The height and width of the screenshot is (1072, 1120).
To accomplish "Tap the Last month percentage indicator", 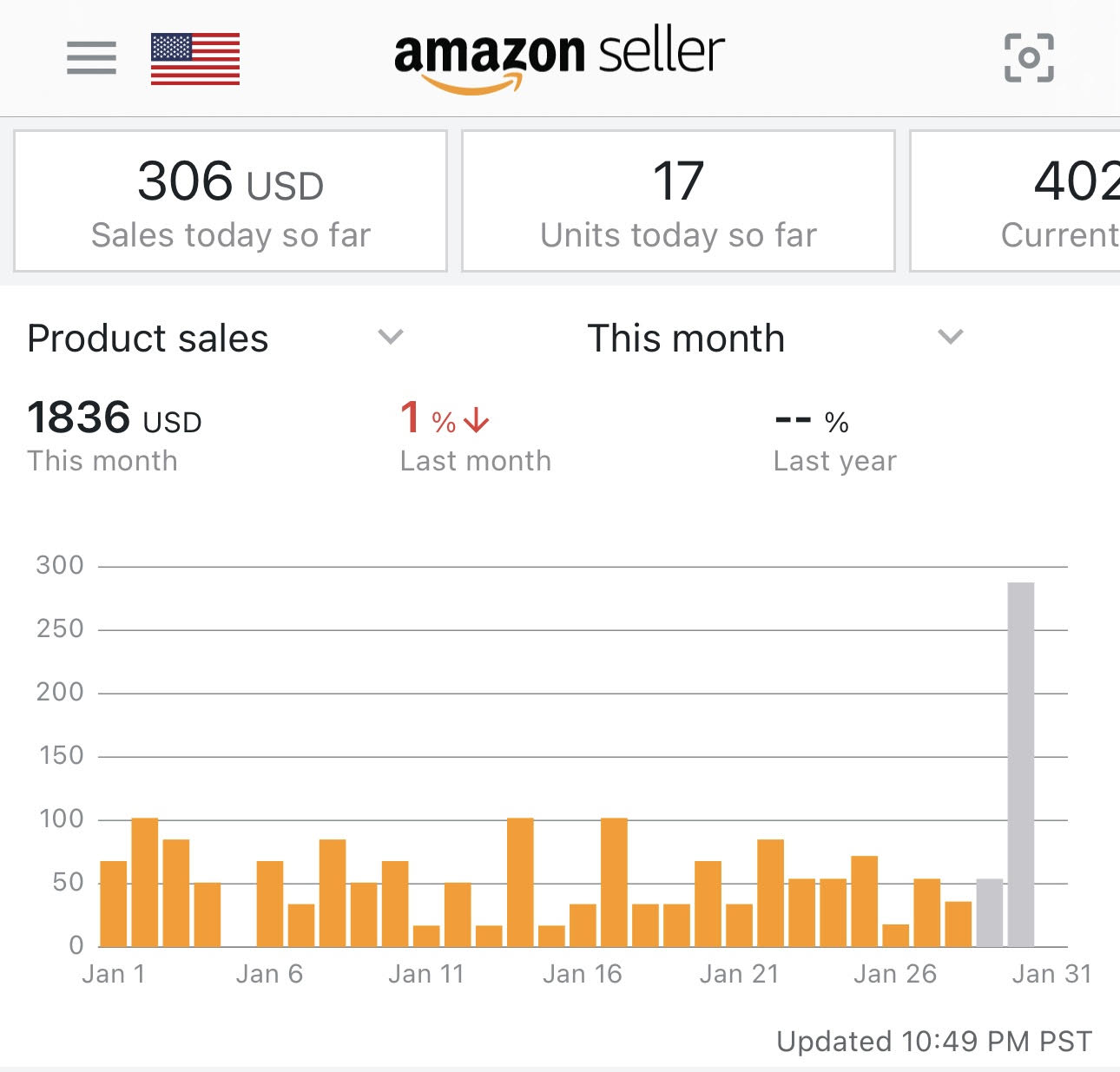I will [443, 419].
